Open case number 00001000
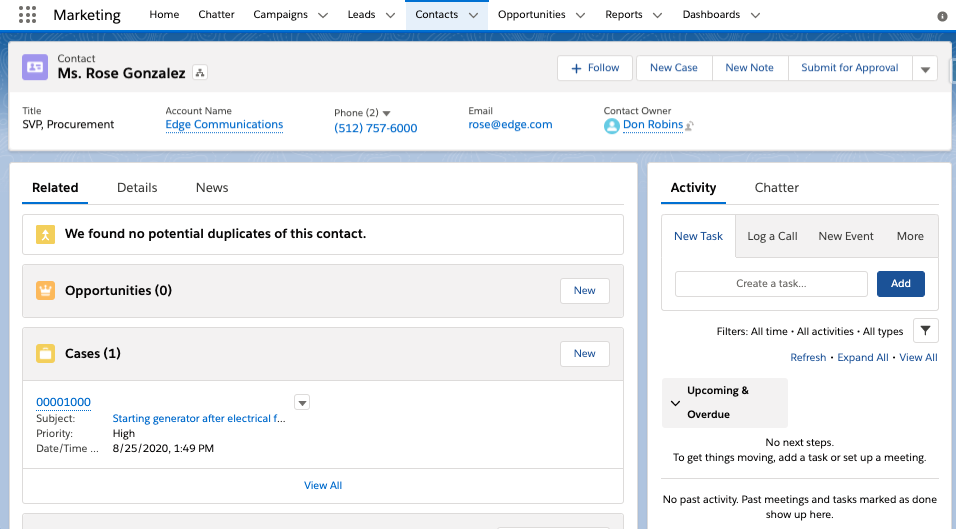956x529 pixels. click(x=63, y=402)
